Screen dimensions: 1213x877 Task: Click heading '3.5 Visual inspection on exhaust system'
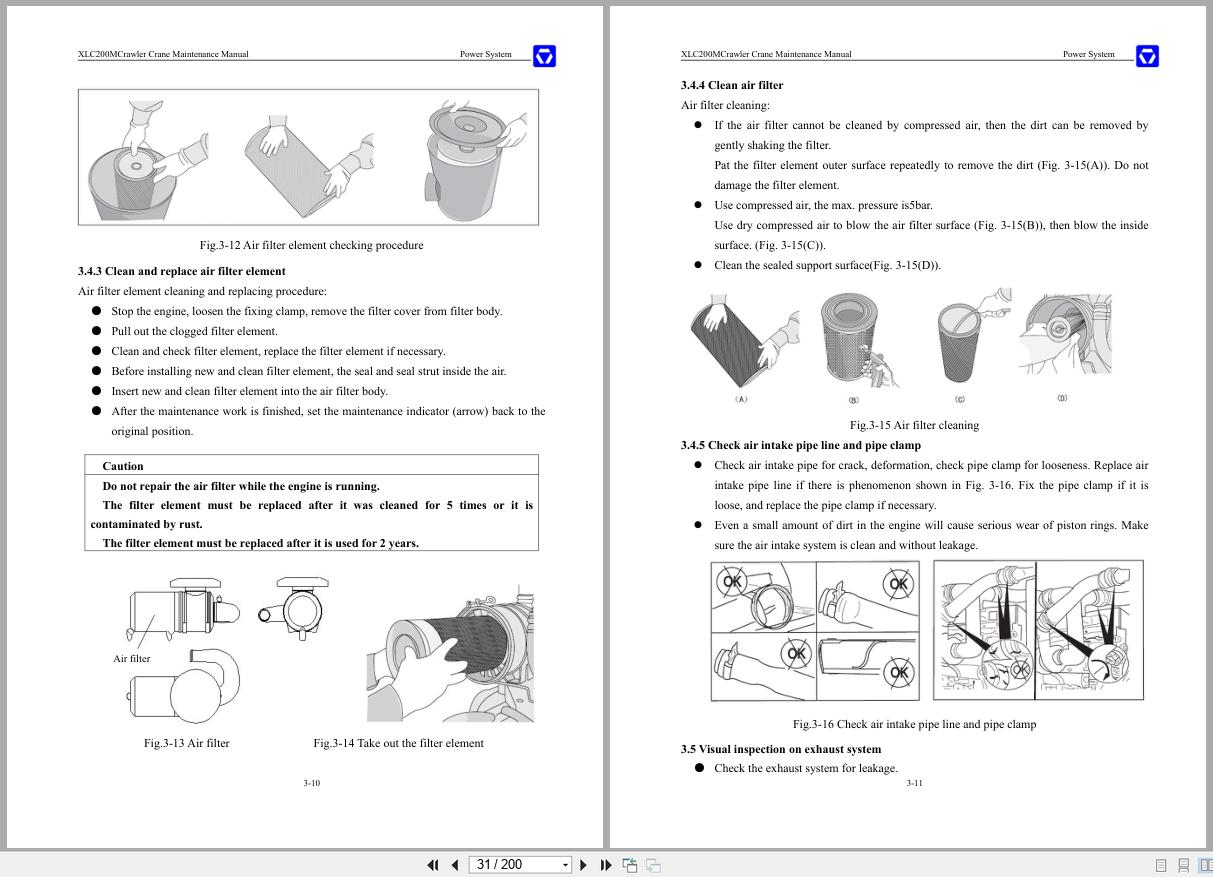click(x=781, y=749)
